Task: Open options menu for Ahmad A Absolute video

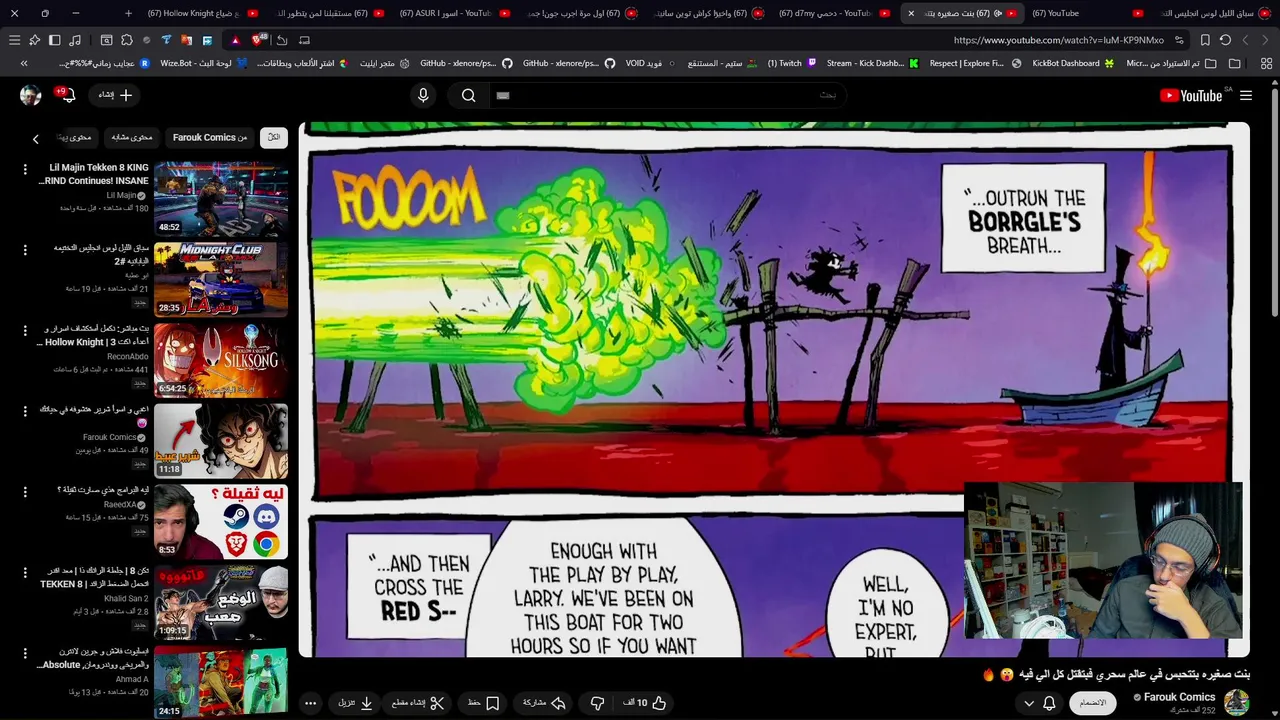Action: [25, 653]
